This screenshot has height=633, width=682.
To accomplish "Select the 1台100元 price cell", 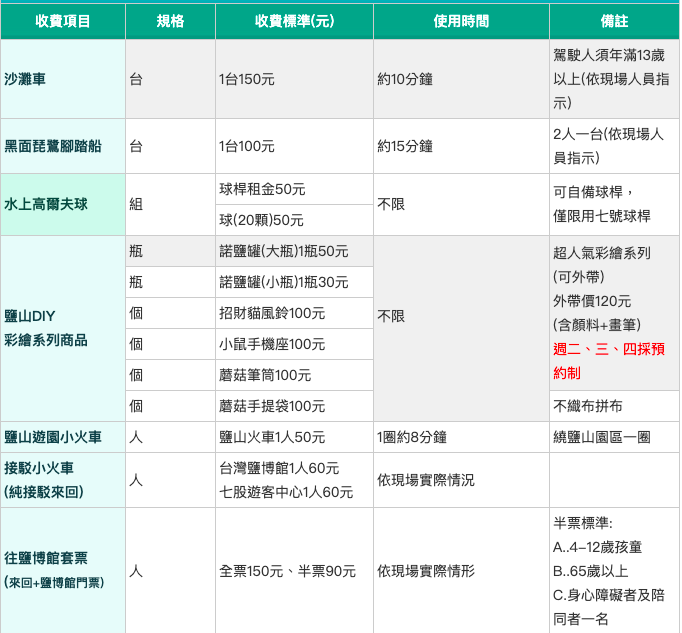I will [294, 146].
